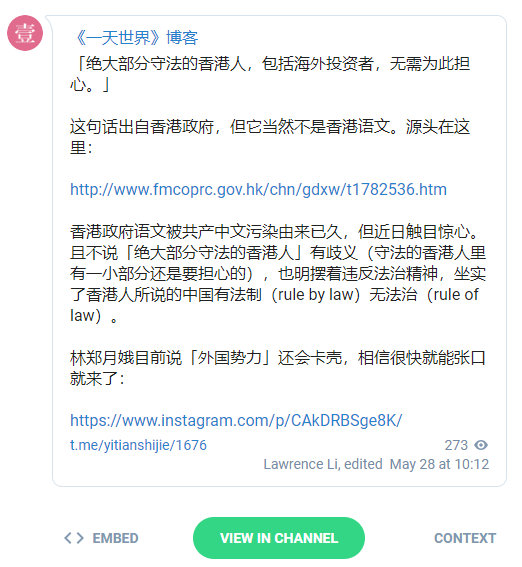Click the edited label beside author
Viewport: 522px width, 567px height.
pos(363,464)
